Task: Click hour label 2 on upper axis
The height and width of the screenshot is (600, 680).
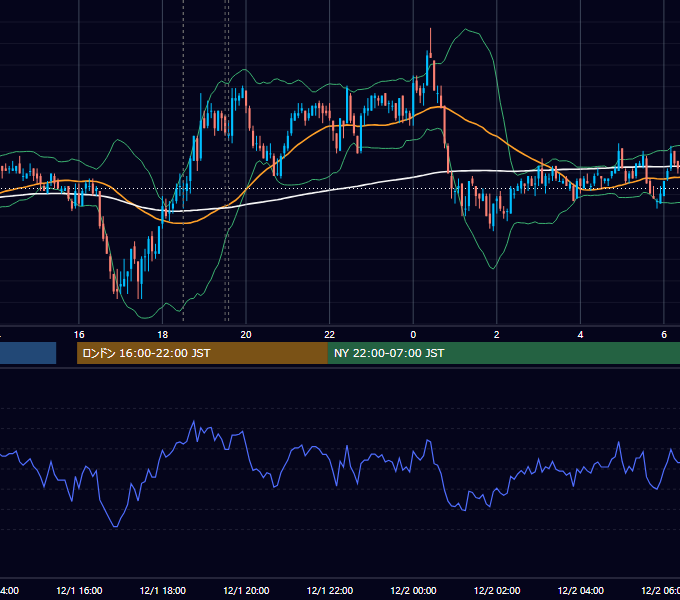Action: coord(497,335)
